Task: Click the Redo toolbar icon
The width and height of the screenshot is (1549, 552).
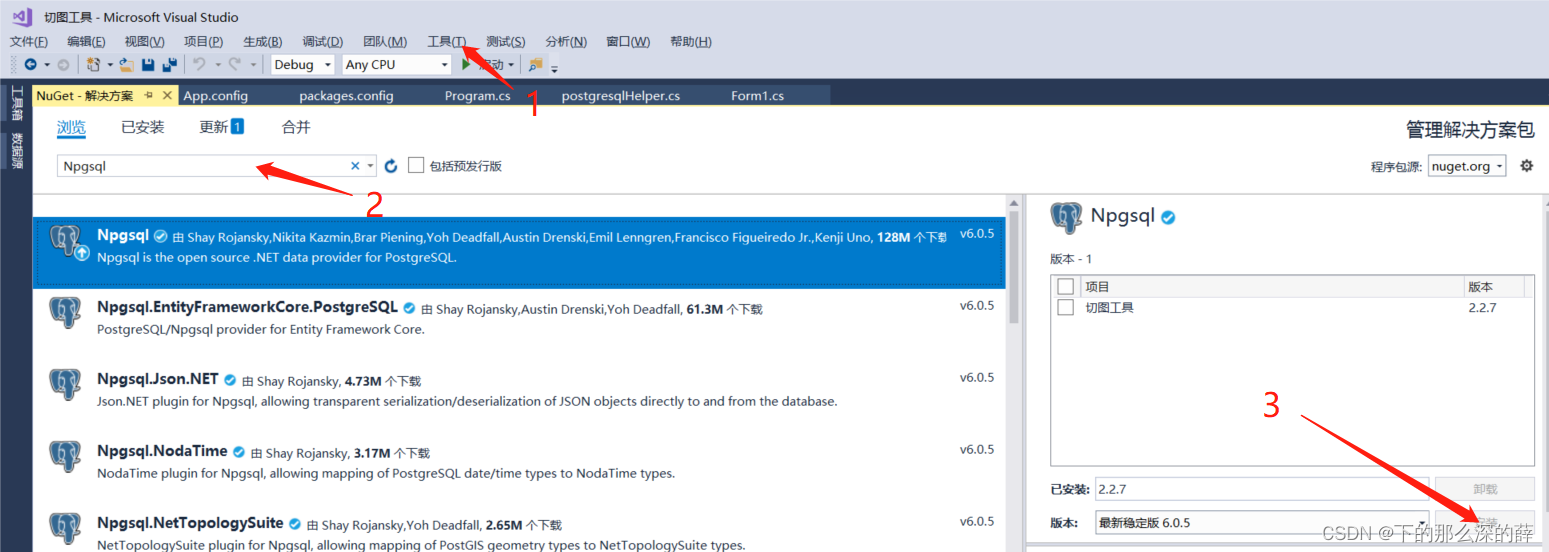Action: coord(234,65)
